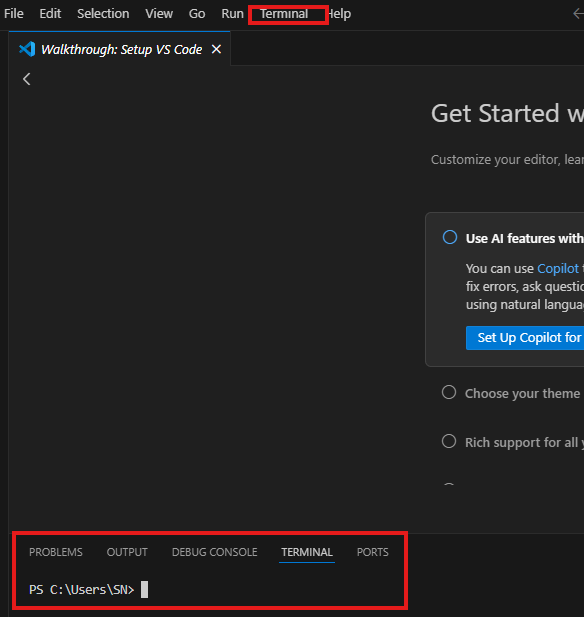Select the Rich support step circle
This screenshot has height=617, width=584.
(449, 441)
